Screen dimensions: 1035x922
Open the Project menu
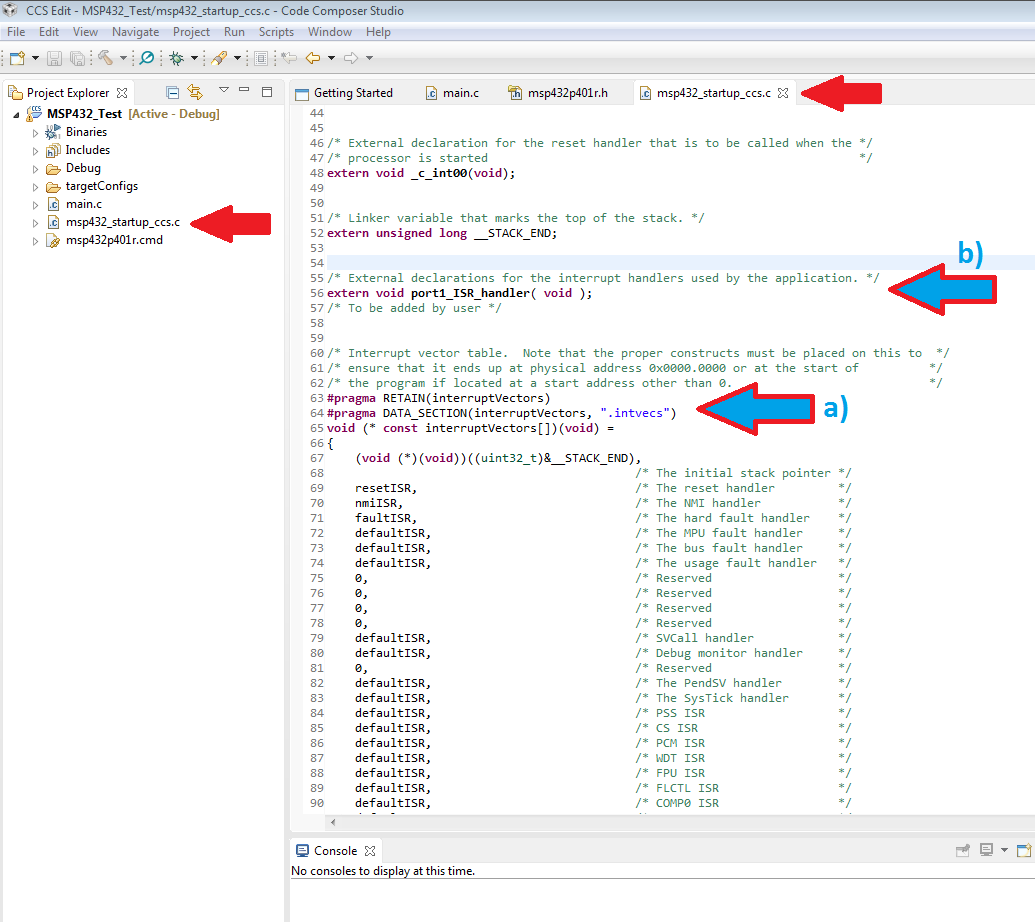[x=191, y=32]
